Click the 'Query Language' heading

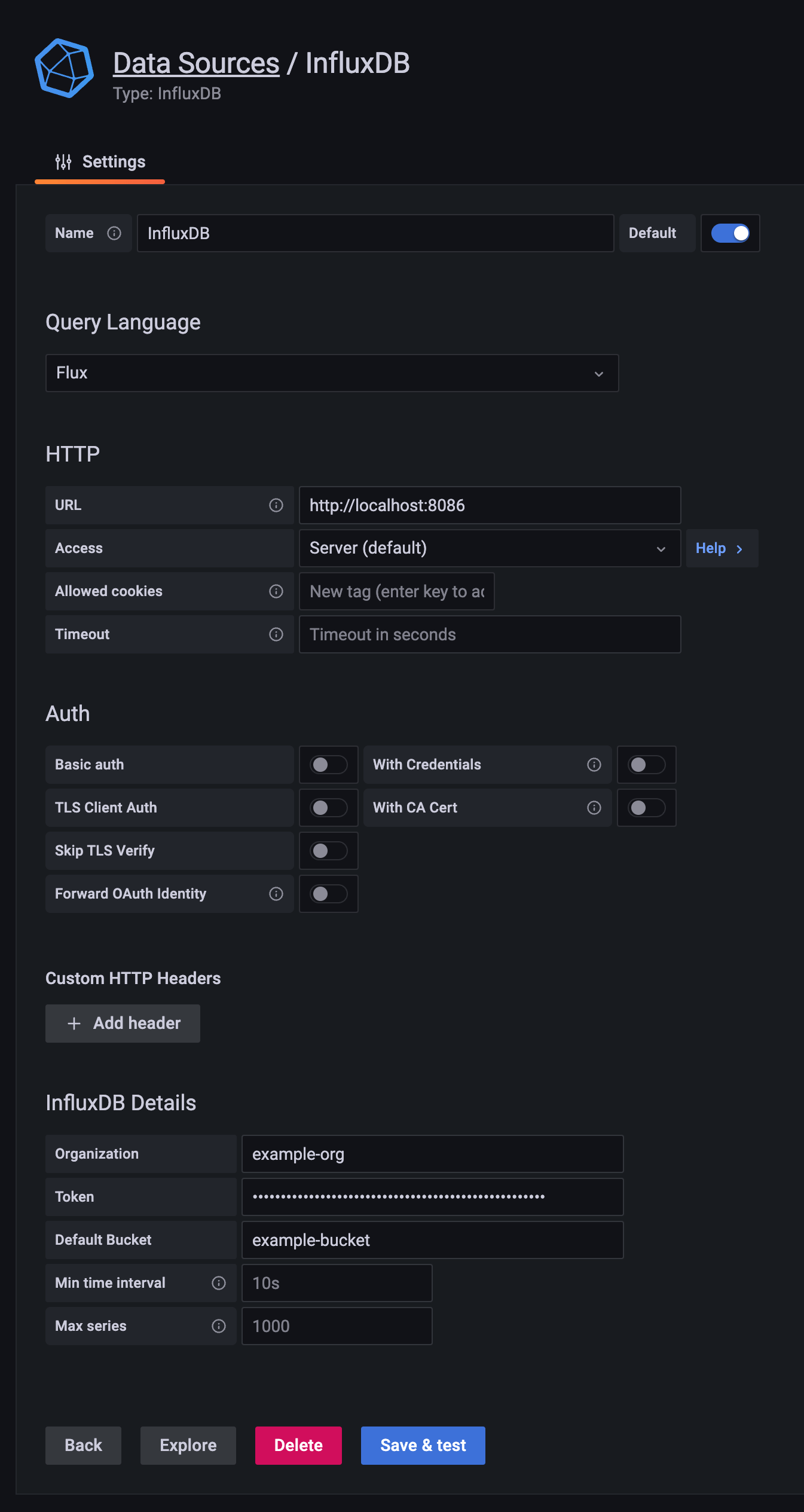click(x=123, y=322)
